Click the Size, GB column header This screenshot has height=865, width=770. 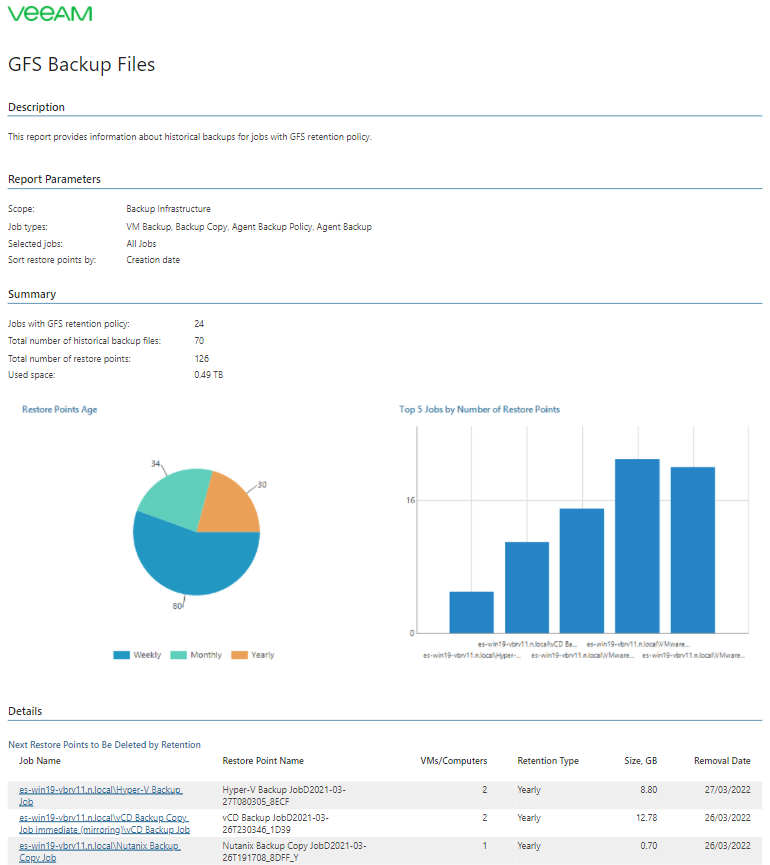tap(640, 761)
